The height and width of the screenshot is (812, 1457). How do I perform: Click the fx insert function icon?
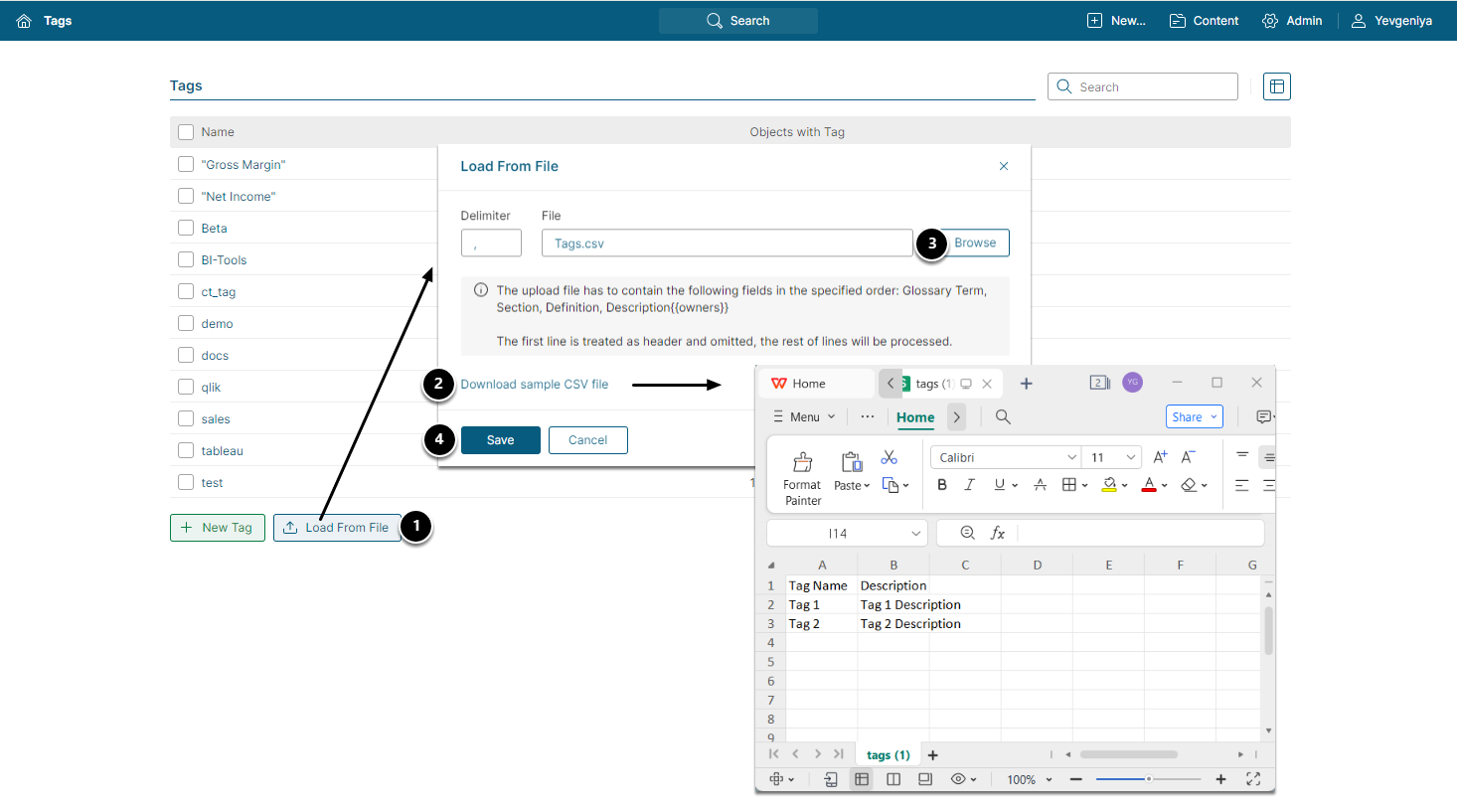(x=998, y=534)
